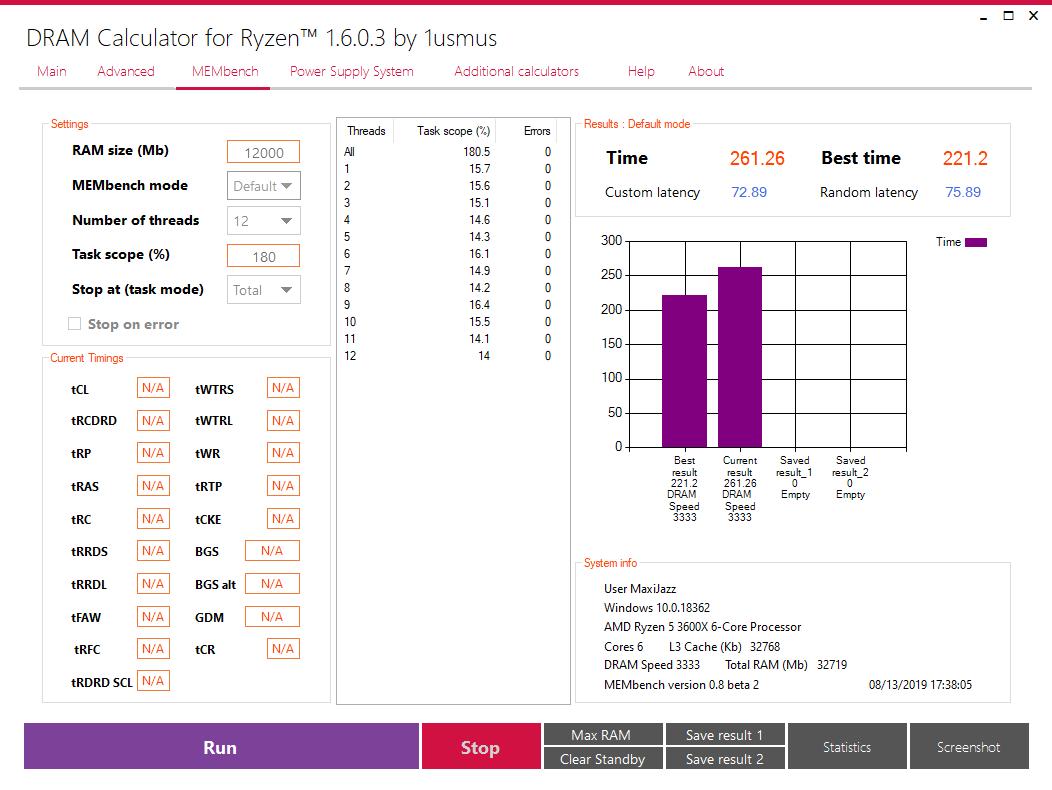Click the tRRDL timing field
This screenshot has width=1052, height=790.
(x=154, y=584)
